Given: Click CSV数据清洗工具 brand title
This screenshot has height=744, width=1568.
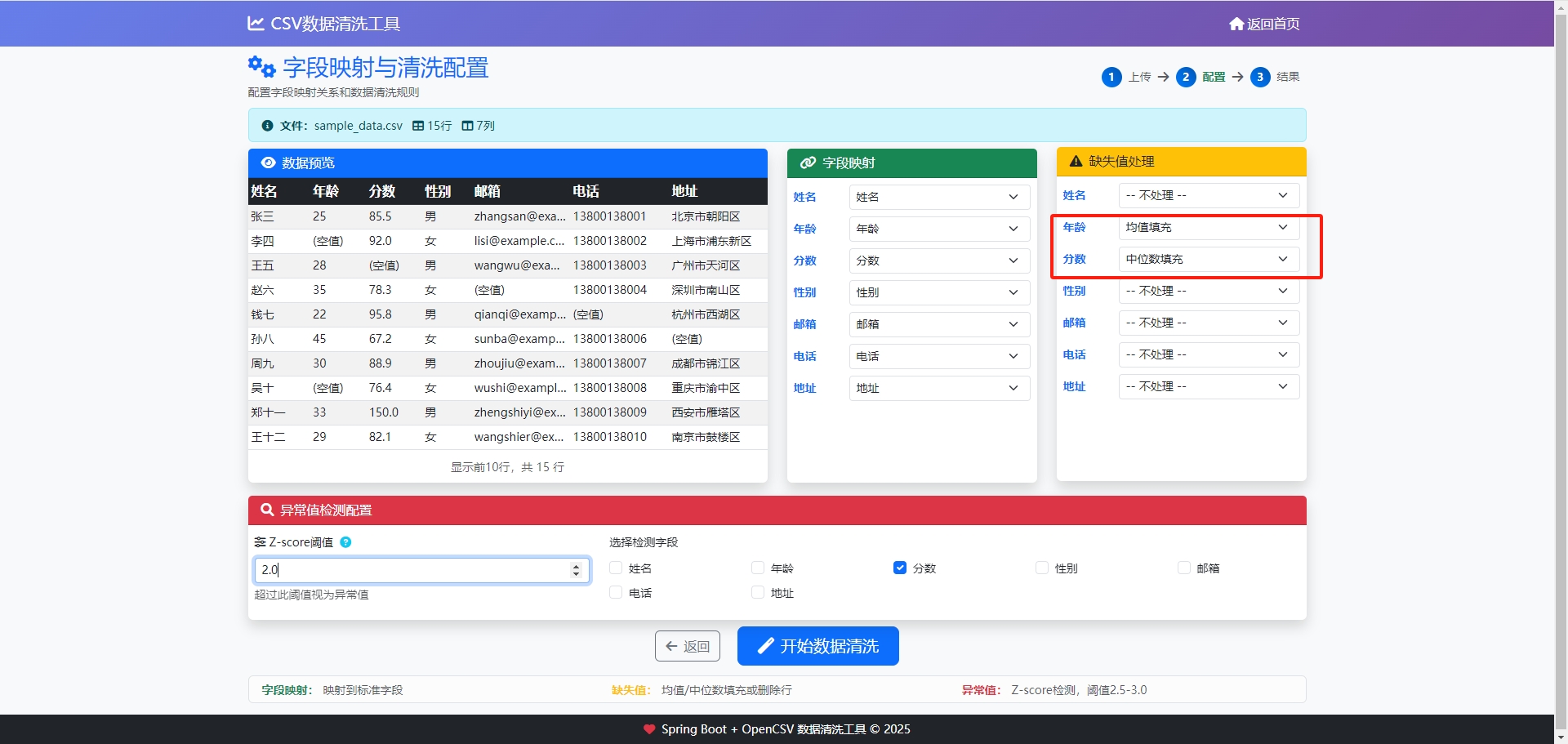Looking at the screenshot, I should point(324,24).
